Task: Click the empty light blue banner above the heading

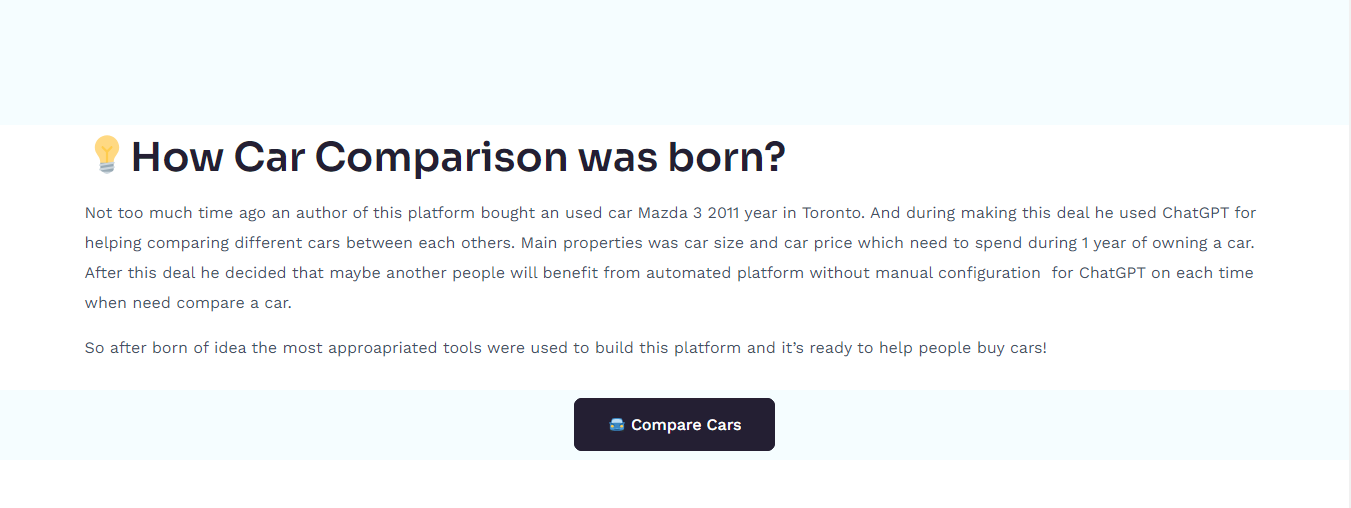Action: tap(675, 62)
